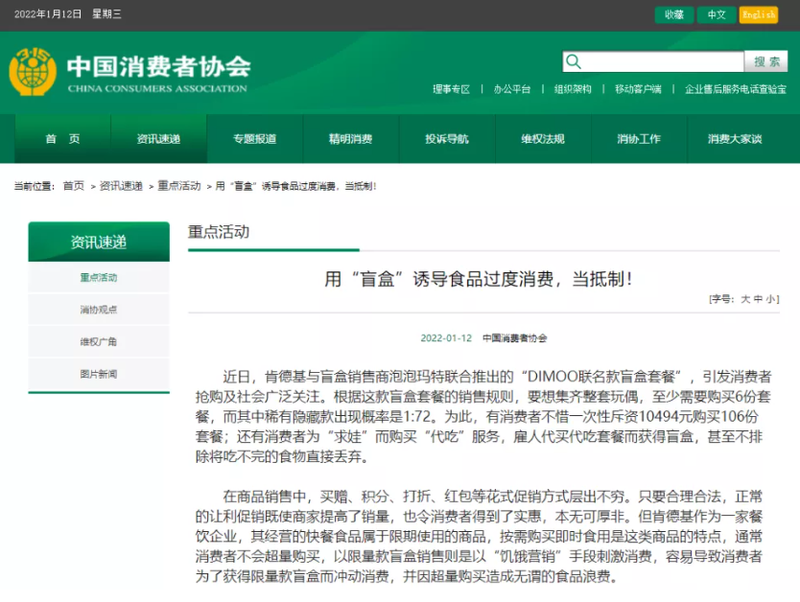Select 消费大家谈 in navigation bar

tap(735, 139)
